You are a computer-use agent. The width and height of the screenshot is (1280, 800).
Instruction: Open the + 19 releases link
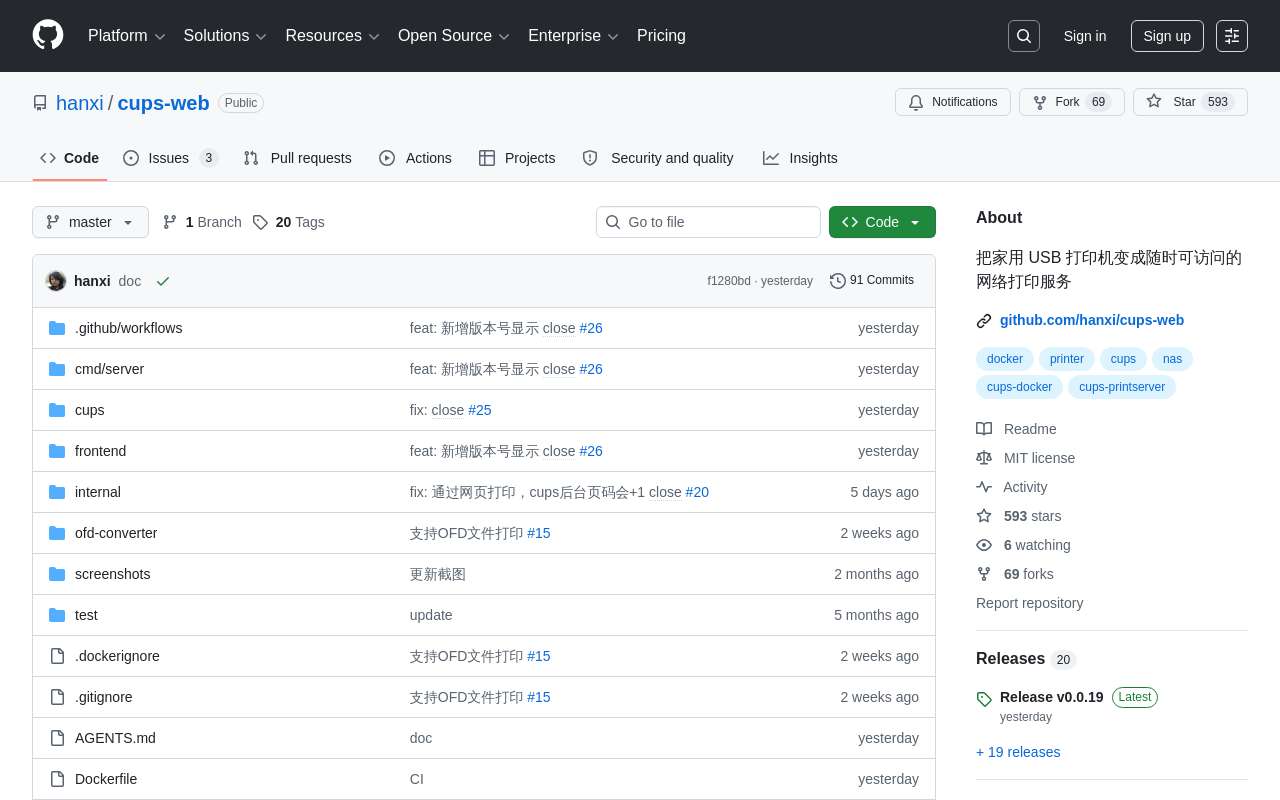1018,752
